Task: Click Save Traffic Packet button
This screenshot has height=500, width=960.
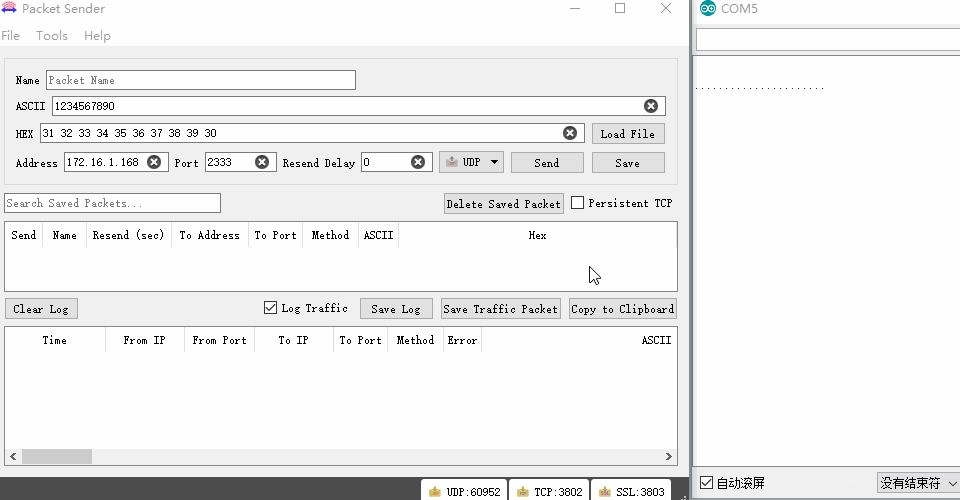Action: coord(501,309)
